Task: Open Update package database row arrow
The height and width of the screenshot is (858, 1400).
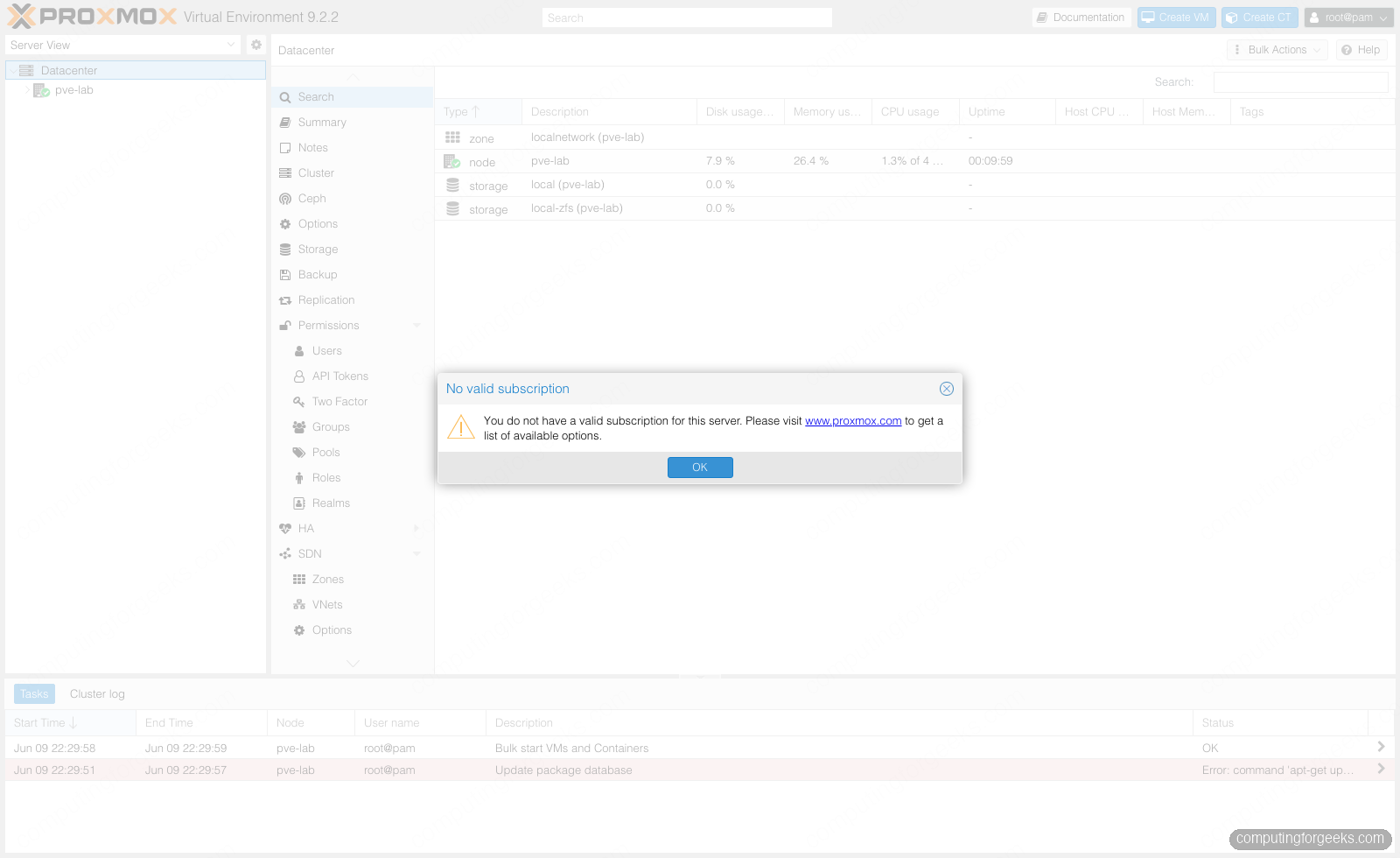Action: [x=1381, y=769]
